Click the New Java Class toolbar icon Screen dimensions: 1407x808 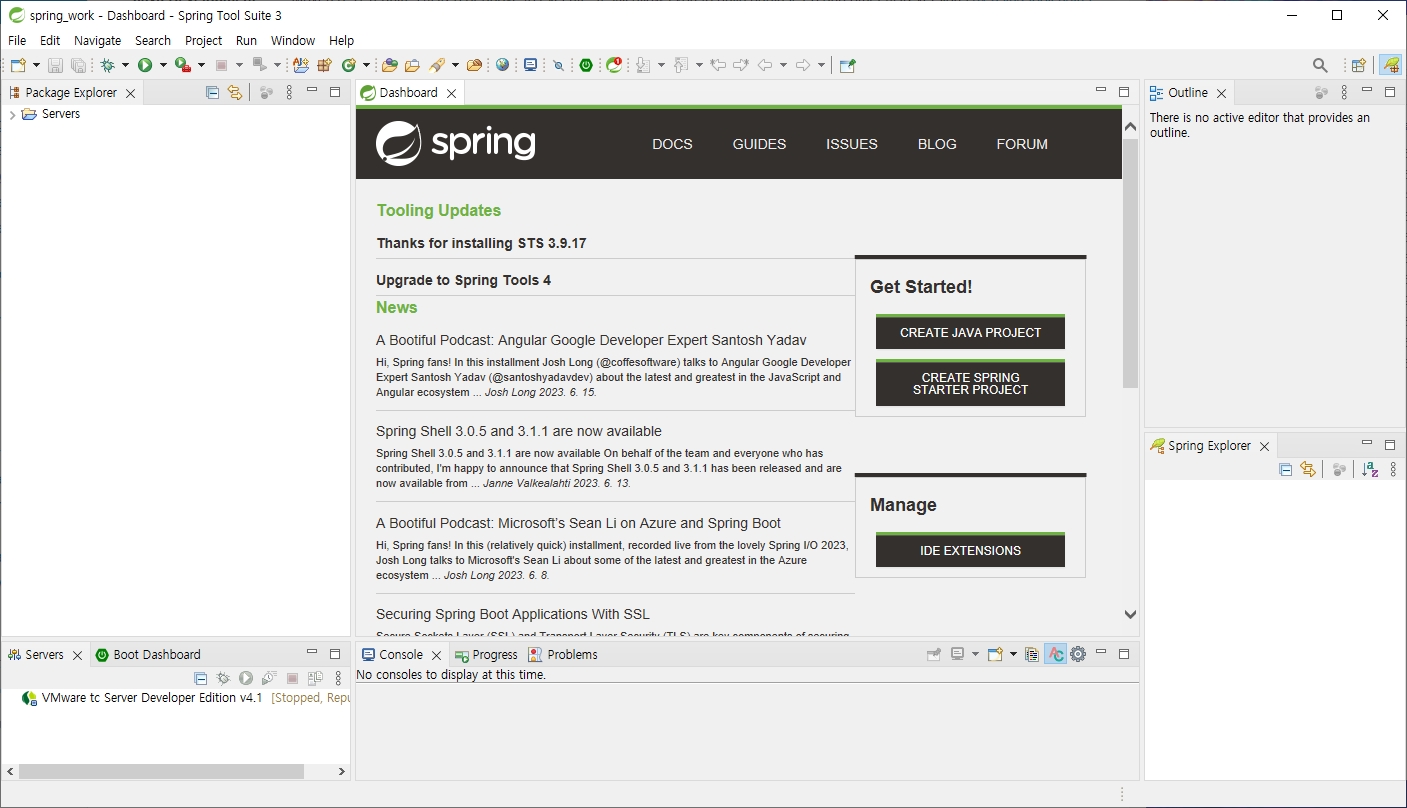(349, 65)
